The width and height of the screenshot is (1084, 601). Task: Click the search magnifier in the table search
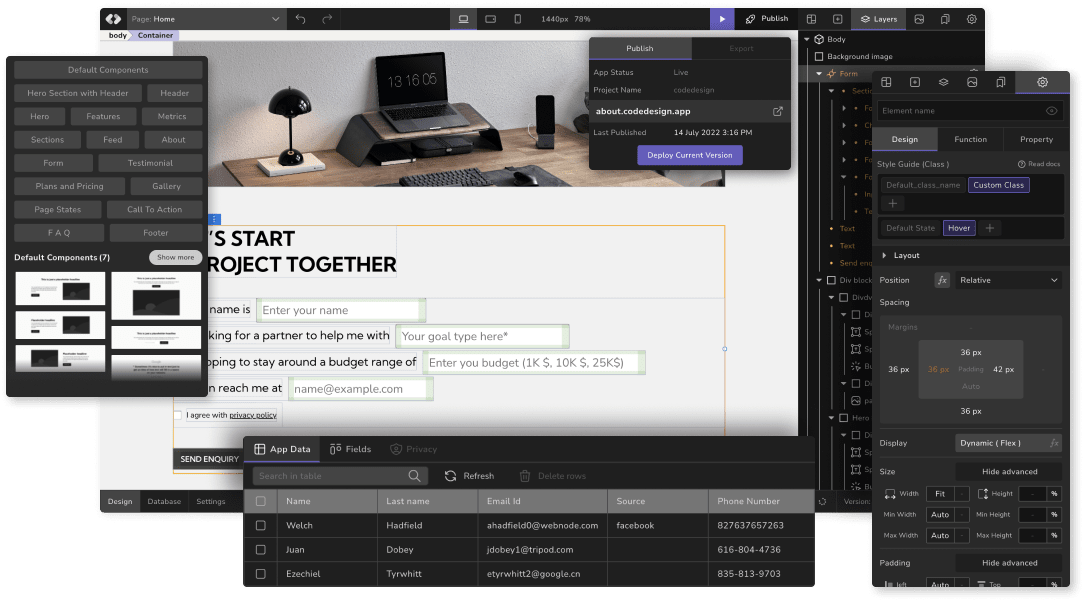414,476
